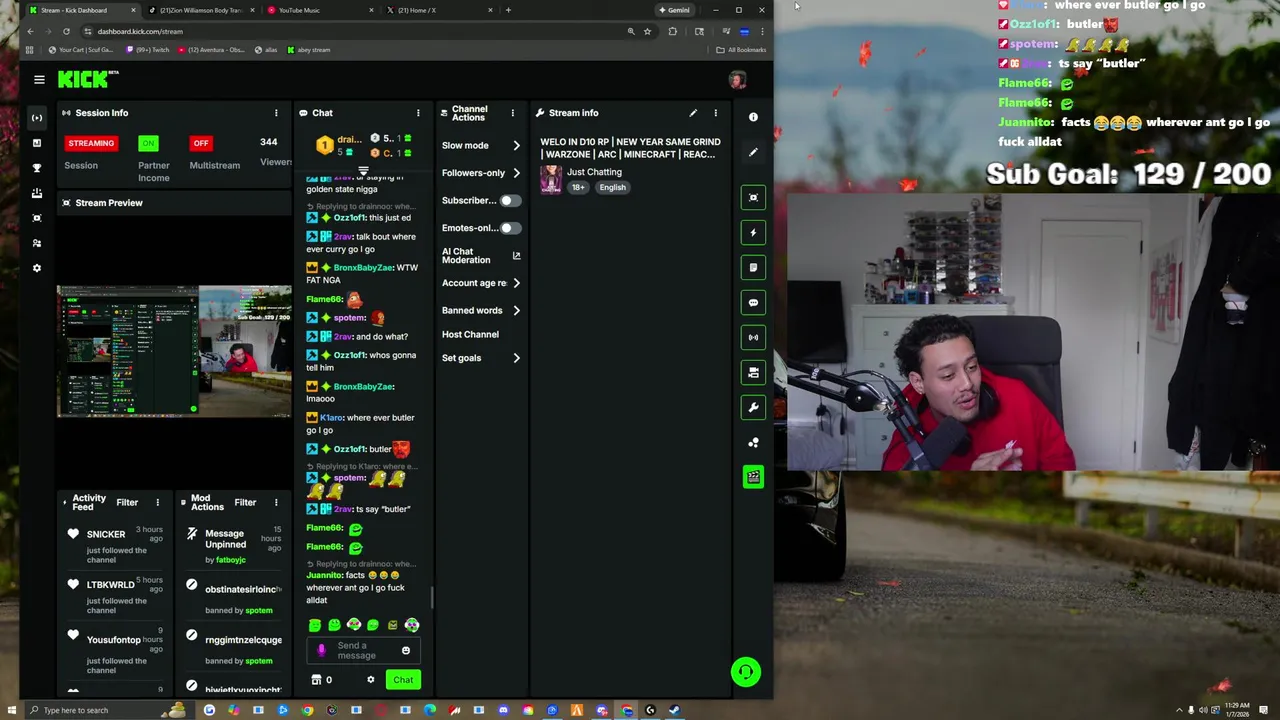The image size is (1280, 720).
Task: Open the stream sidebar icon
Action: (37, 118)
